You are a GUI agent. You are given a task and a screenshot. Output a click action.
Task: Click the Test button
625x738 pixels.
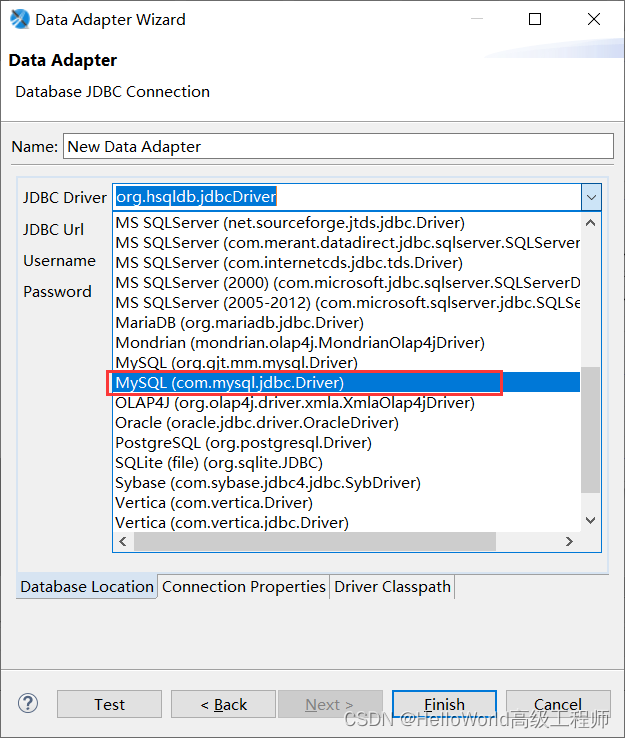point(110,704)
